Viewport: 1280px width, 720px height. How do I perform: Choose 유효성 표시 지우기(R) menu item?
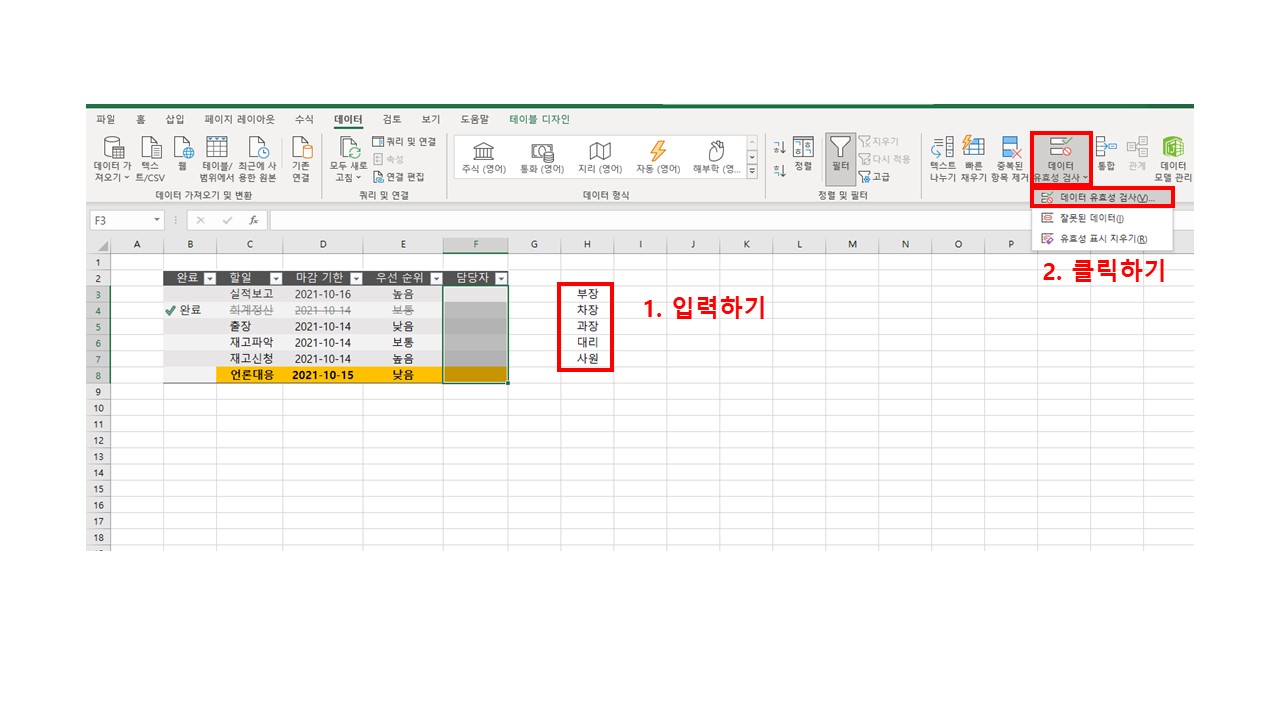(x=1102, y=239)
